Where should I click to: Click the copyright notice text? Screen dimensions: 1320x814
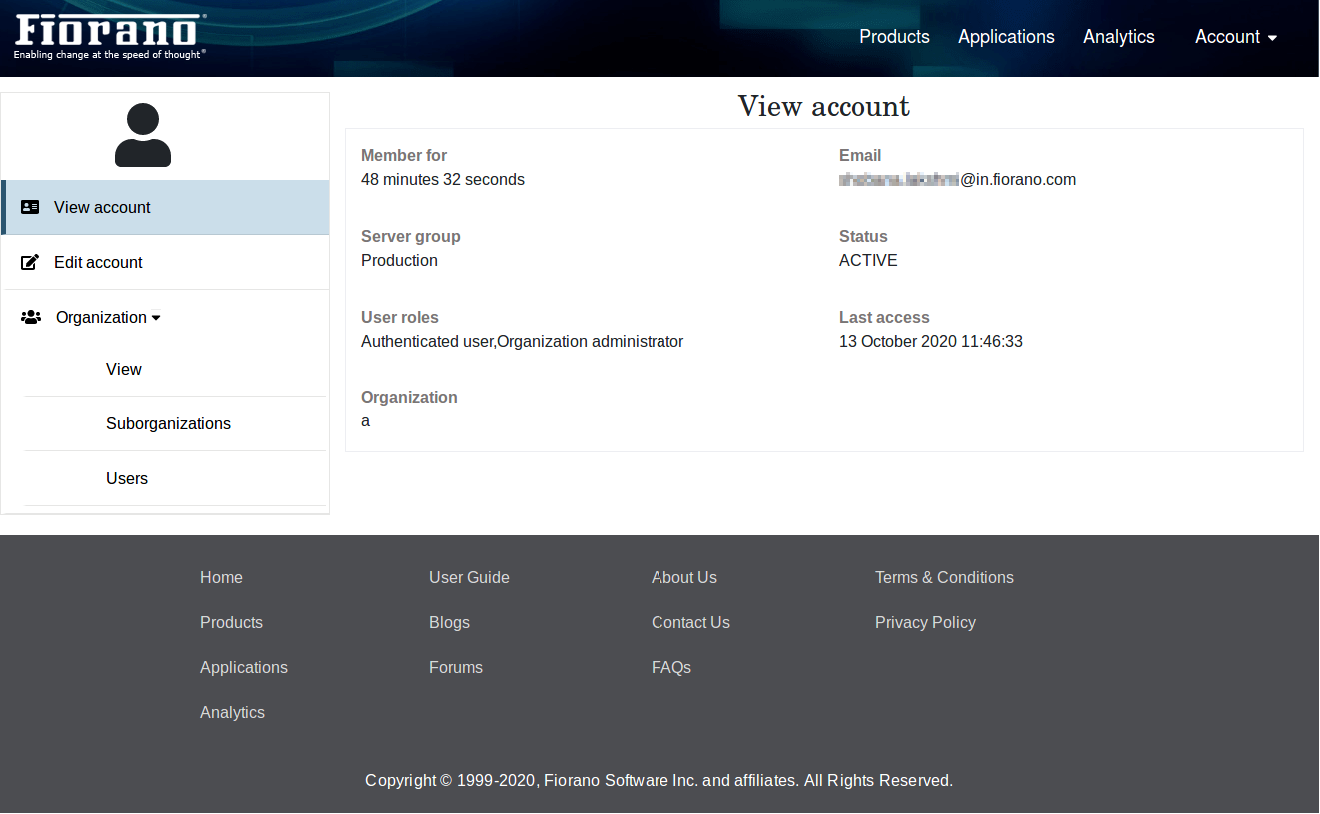[x=659, y=780]
